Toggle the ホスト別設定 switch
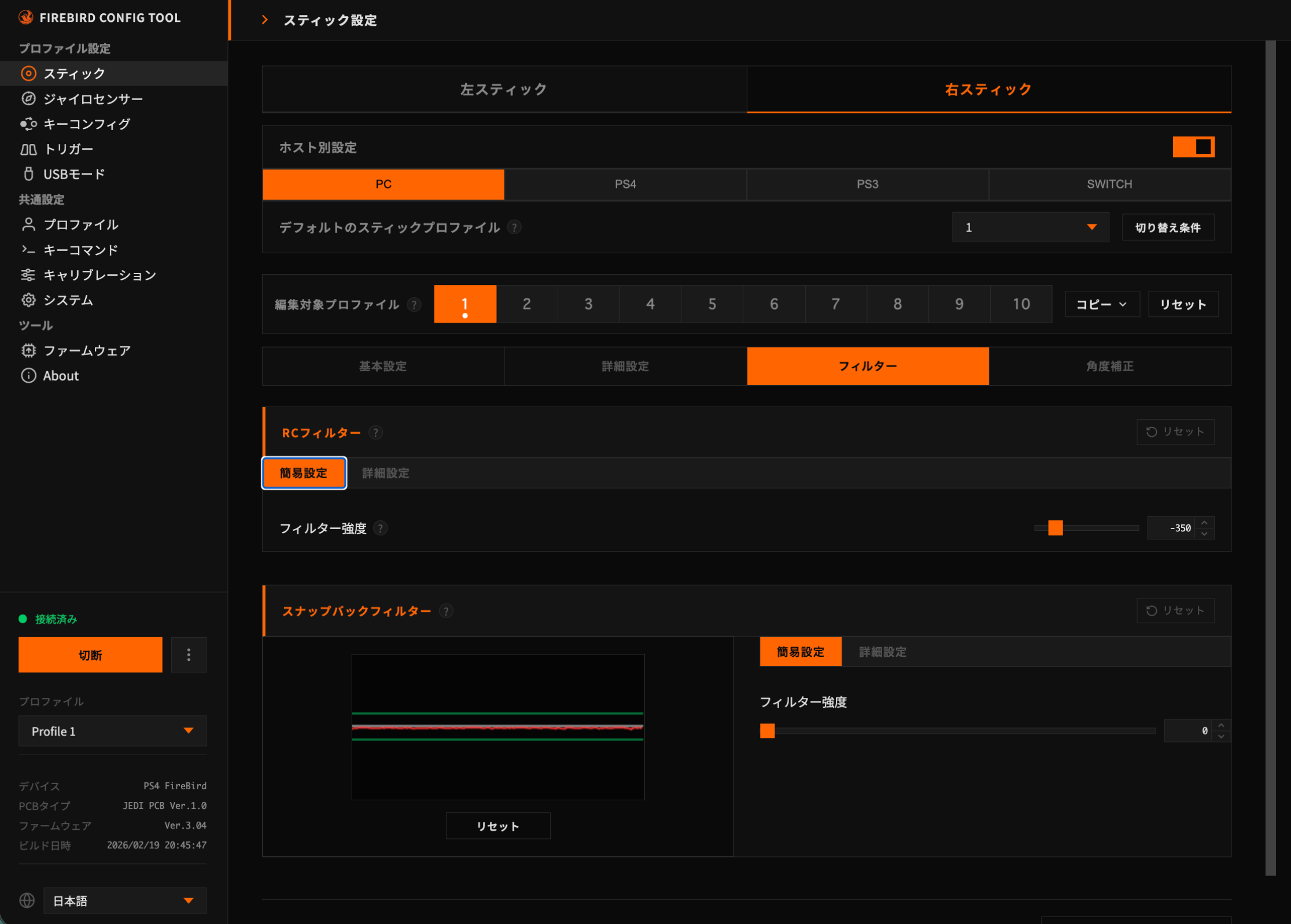 (1193, 147)
